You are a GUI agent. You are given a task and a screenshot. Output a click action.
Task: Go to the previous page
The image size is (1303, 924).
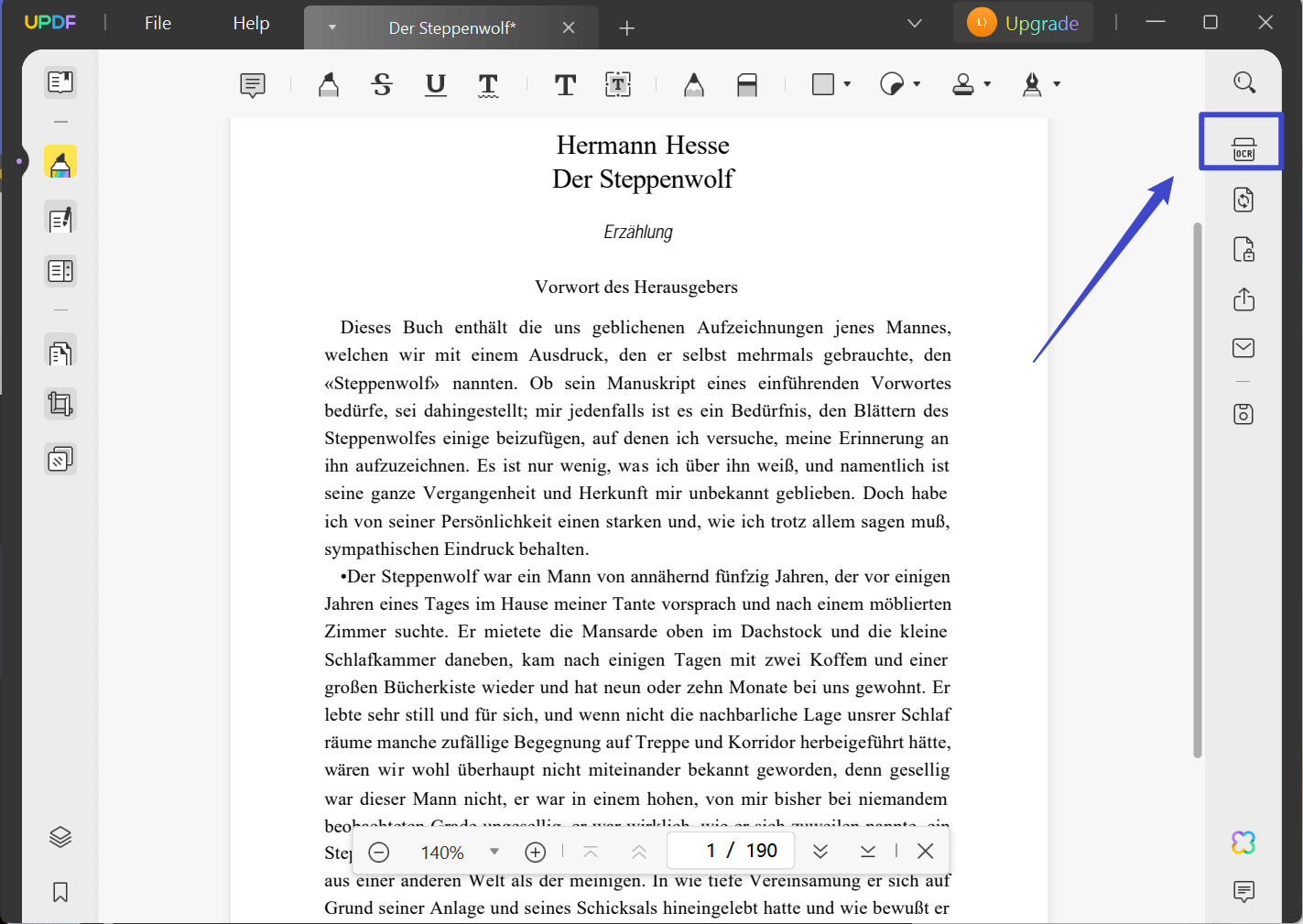[x=639, y=852]
